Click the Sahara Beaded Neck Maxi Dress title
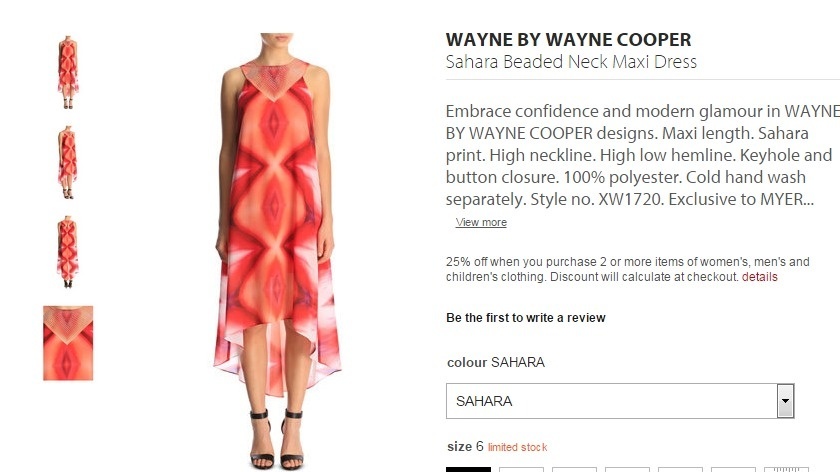Viewport: 840px width, 472px height. tap(571, 62)
